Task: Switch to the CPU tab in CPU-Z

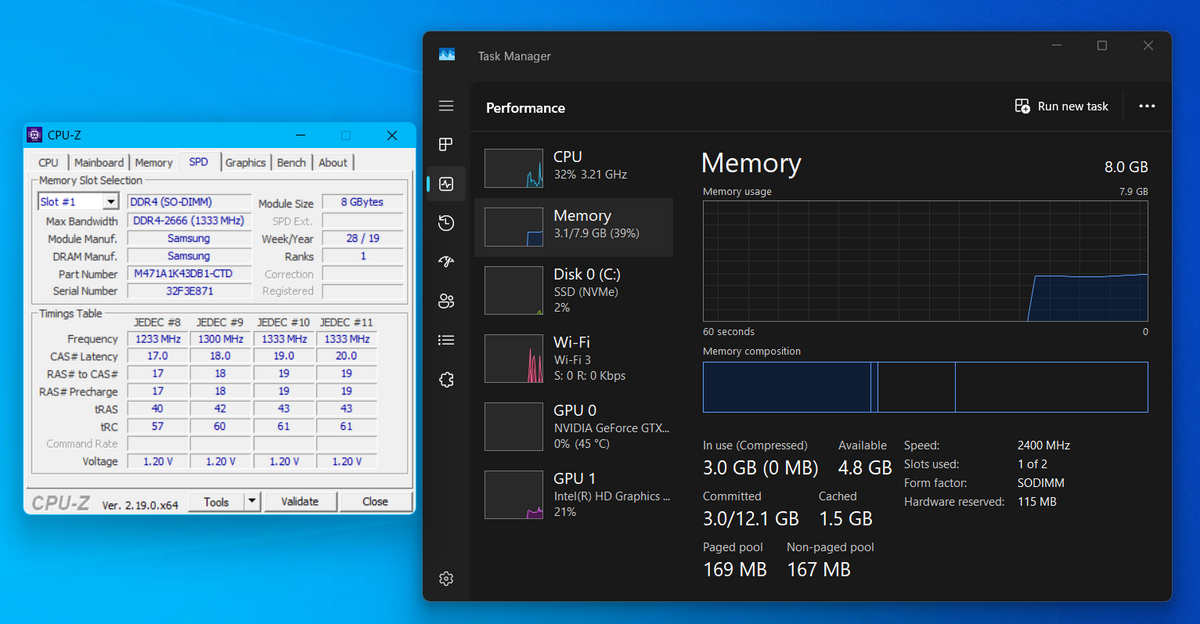Action: tap(48, 162)
